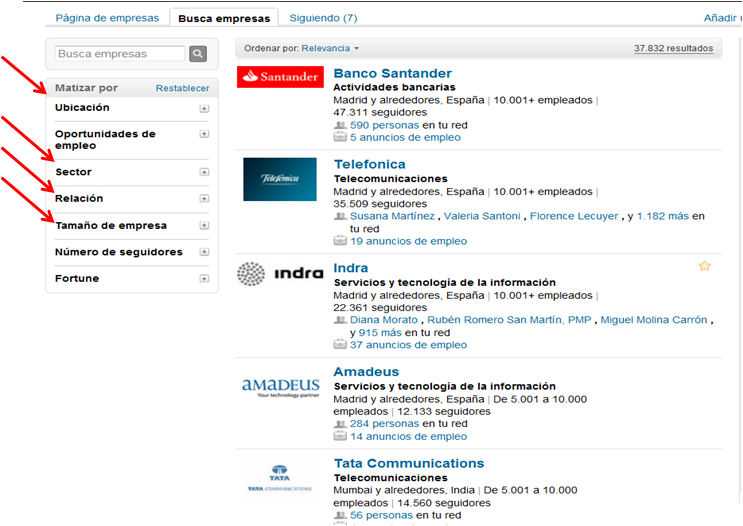Expand the Sector filter
This screenshot has height=526, width=743.
[204, 172]
